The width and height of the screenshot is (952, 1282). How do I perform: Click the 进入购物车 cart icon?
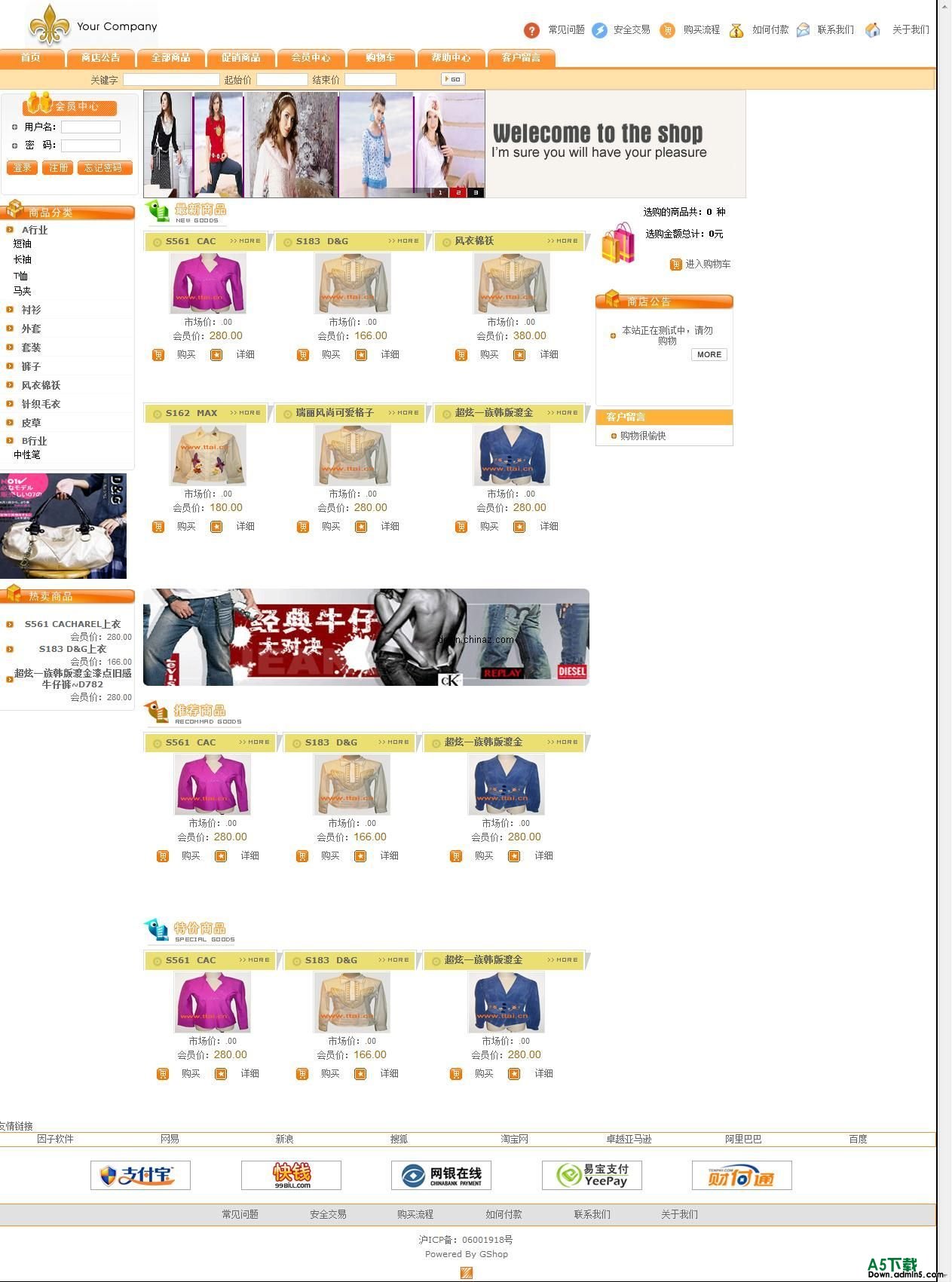coord(676,265)
